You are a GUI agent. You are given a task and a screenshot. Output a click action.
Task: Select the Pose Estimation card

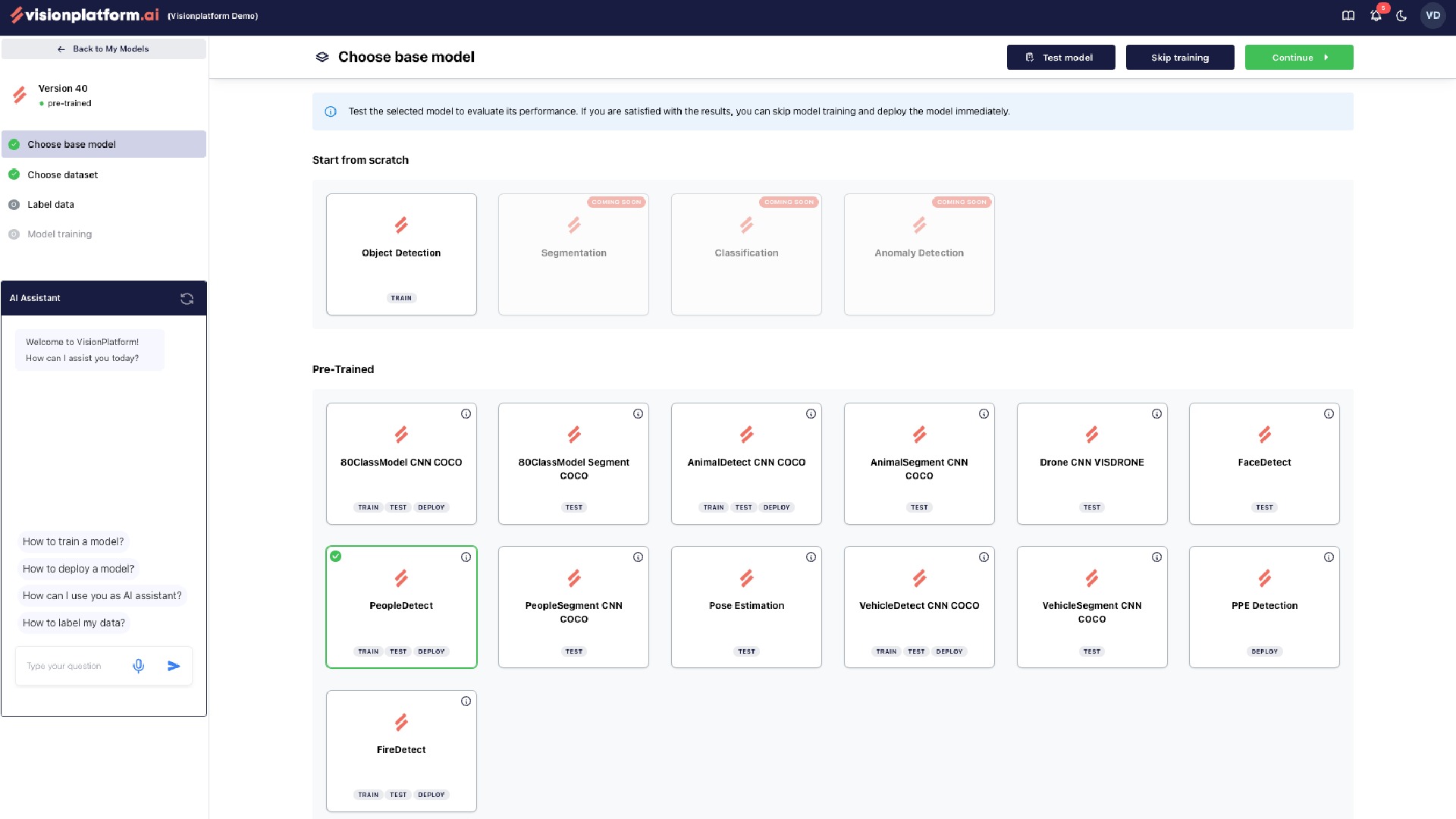point(746,607)
